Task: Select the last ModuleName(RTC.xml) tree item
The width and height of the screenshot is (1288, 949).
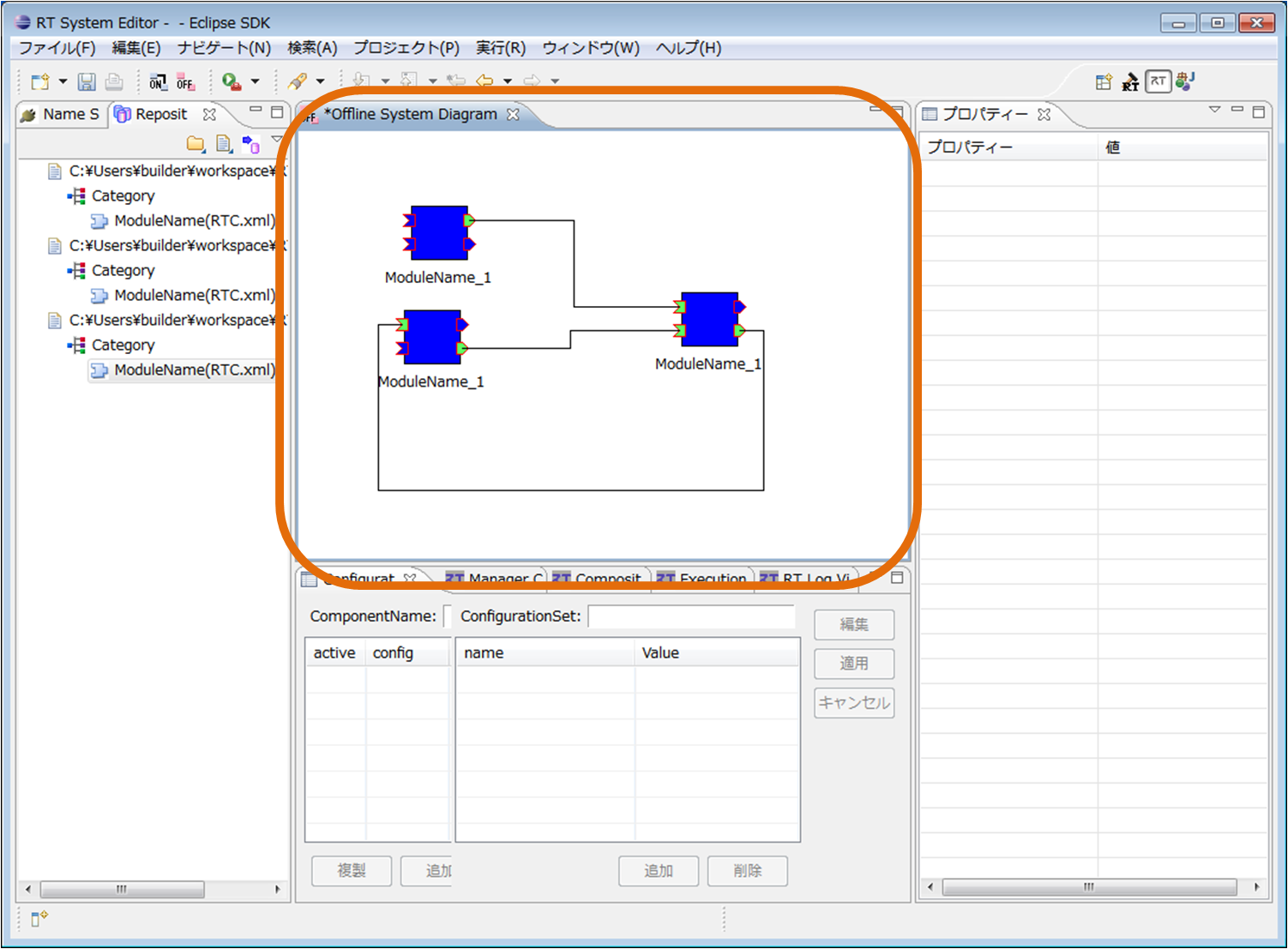Action: tap(184, 369)
